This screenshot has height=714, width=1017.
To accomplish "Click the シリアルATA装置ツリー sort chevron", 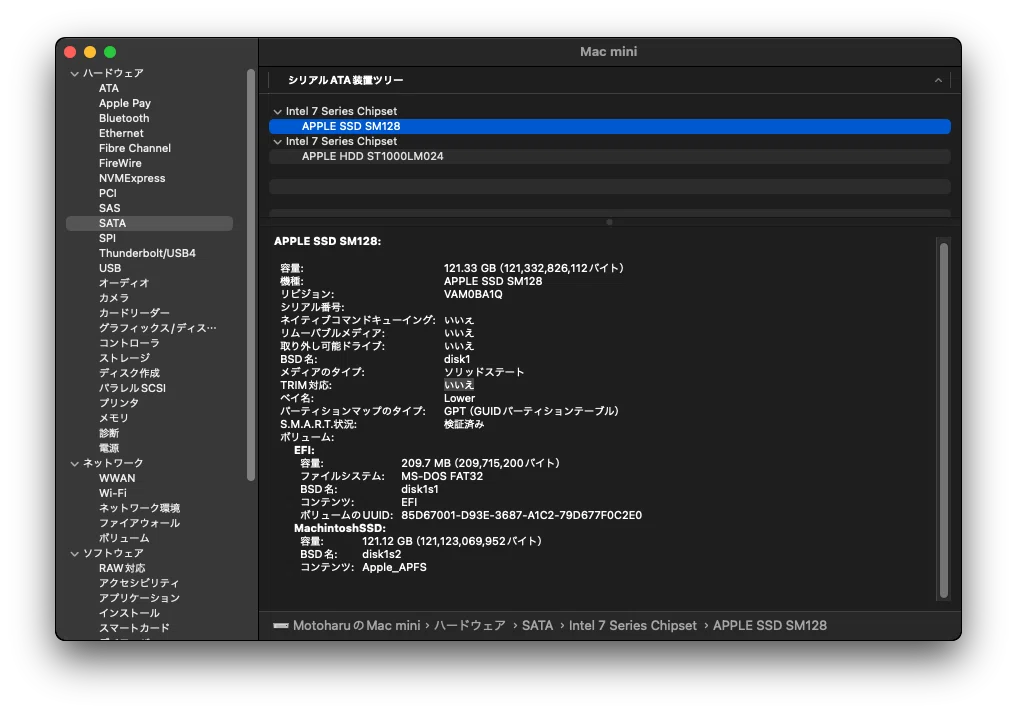I will 938,80.
